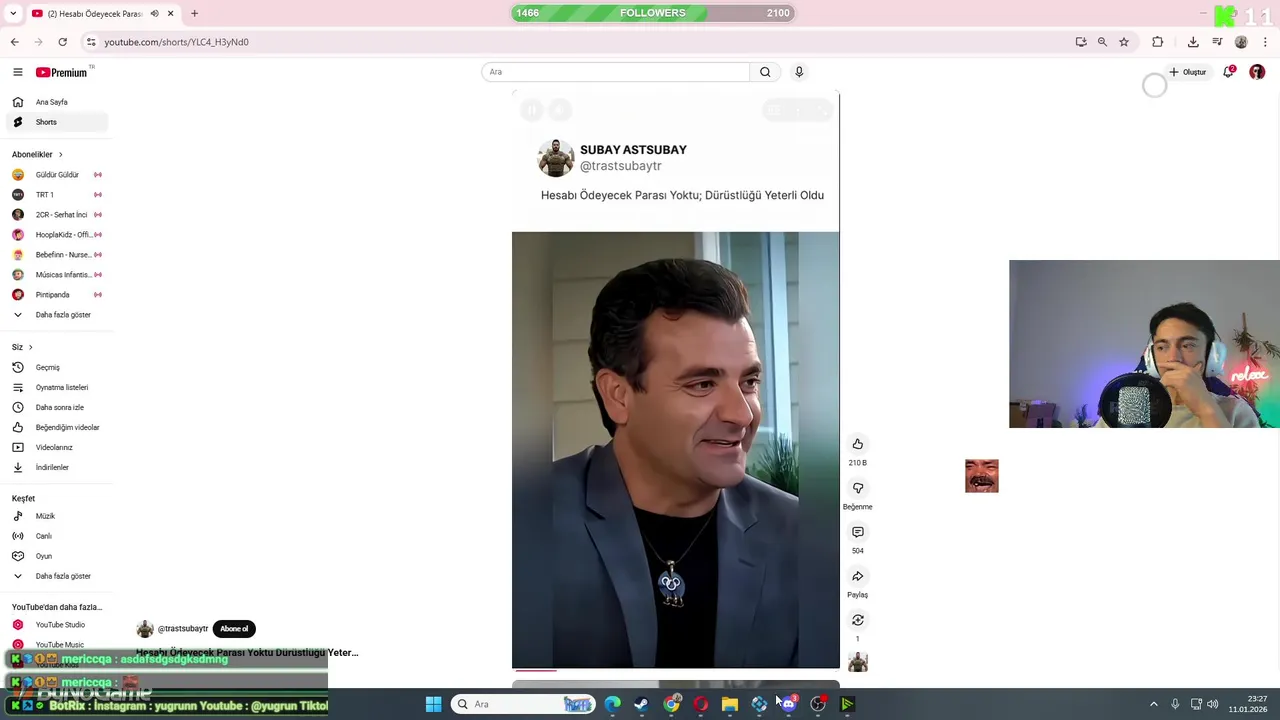Expand Keşfet with Daha fazla göster
Image resolution: width=1280 pixels, height=720 pixels.
56,576
